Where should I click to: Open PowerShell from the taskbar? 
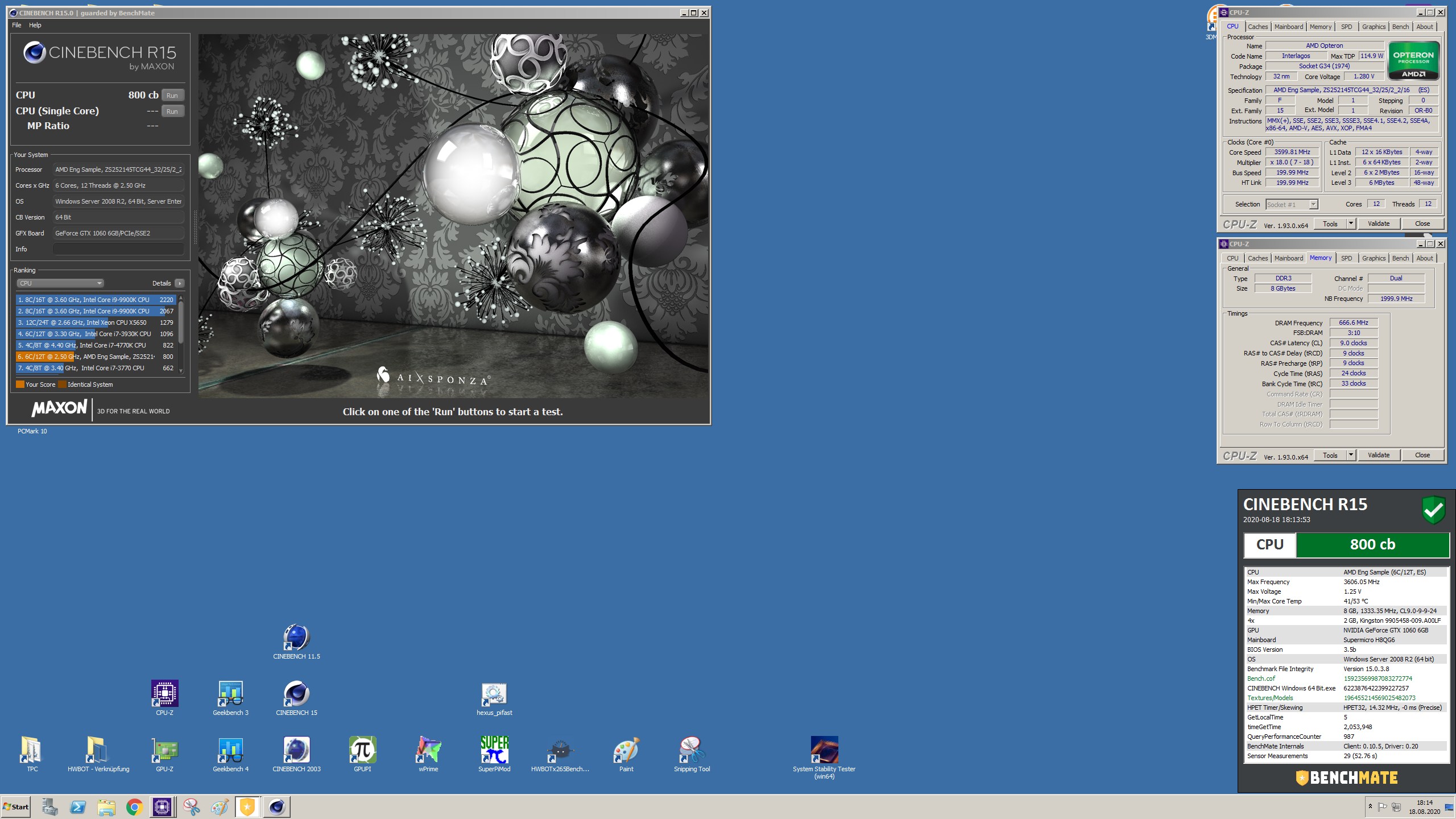click(77, 806)
